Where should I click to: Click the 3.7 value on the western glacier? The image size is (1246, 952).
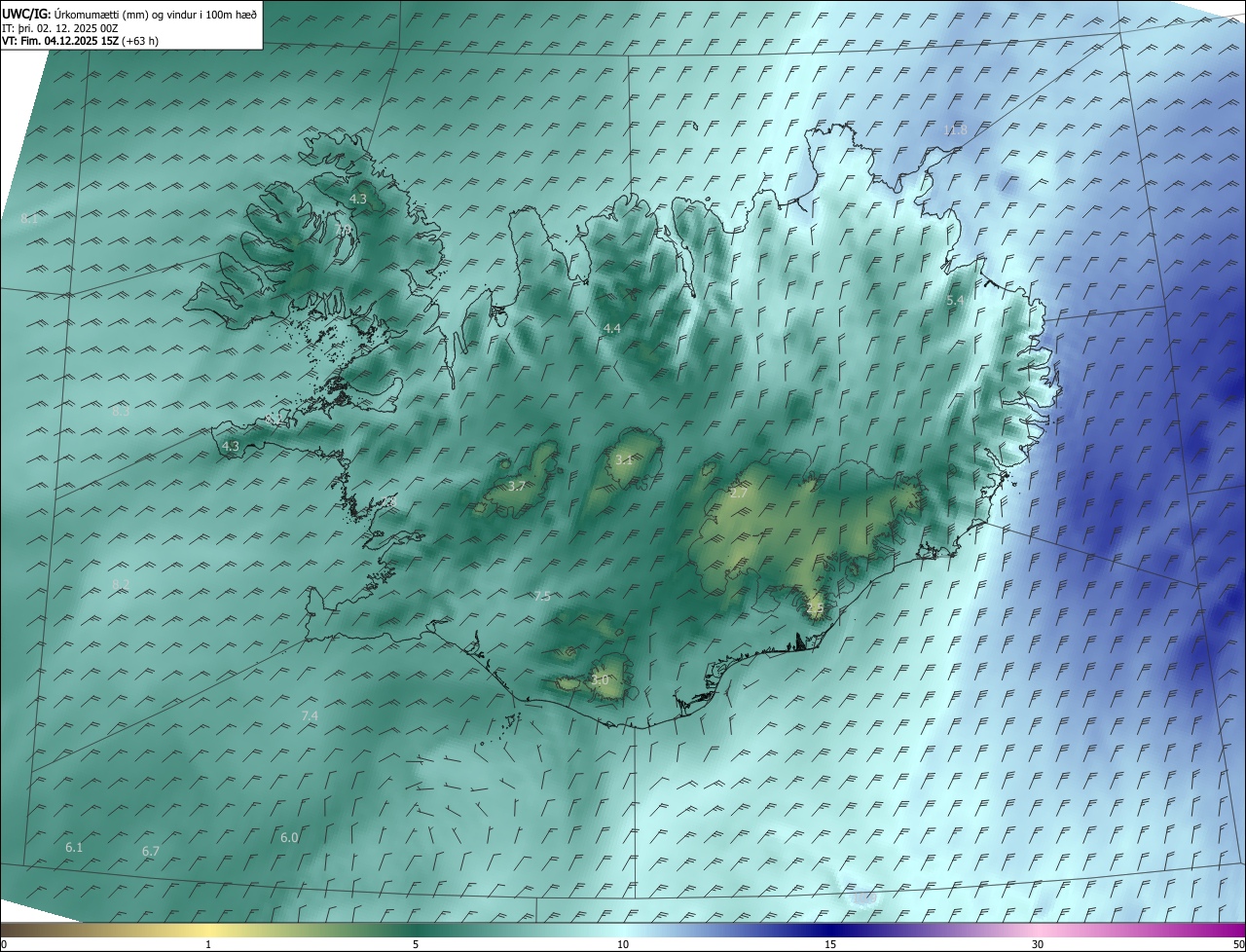[x=517, y=486]
